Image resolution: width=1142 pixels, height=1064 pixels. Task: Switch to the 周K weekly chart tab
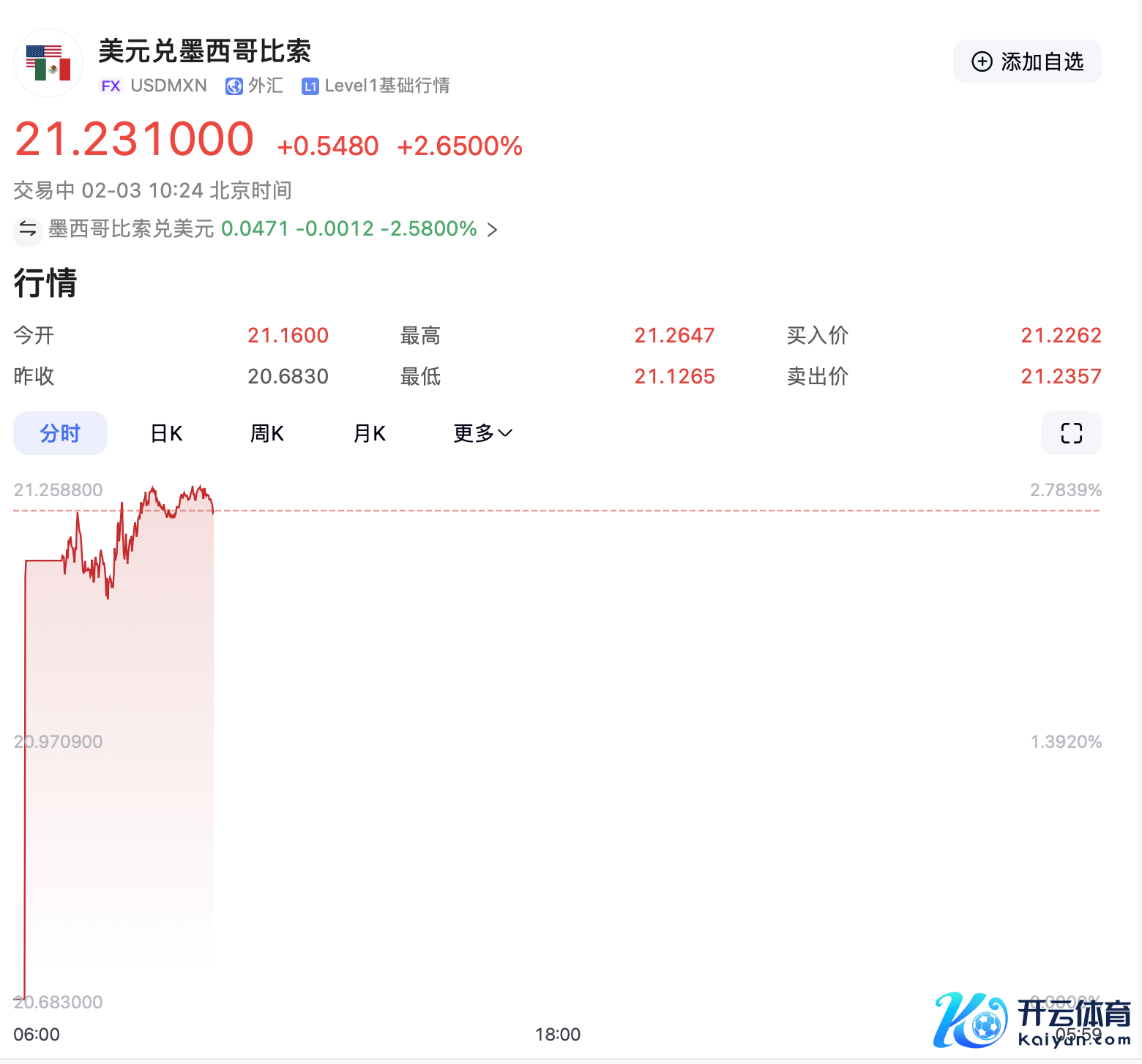point(266,433)
